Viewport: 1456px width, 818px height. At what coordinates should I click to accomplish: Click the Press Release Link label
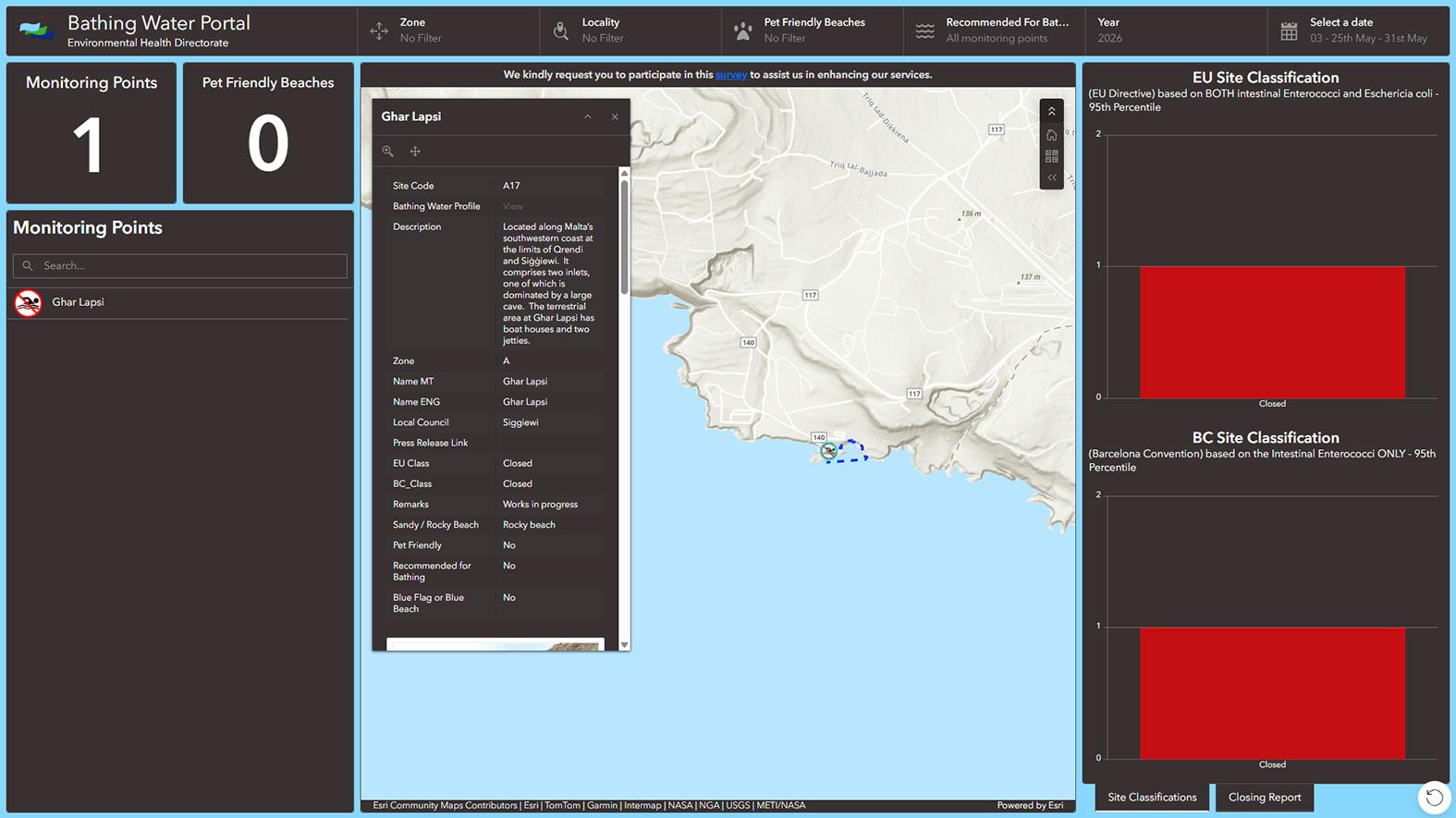pos(430,444)
